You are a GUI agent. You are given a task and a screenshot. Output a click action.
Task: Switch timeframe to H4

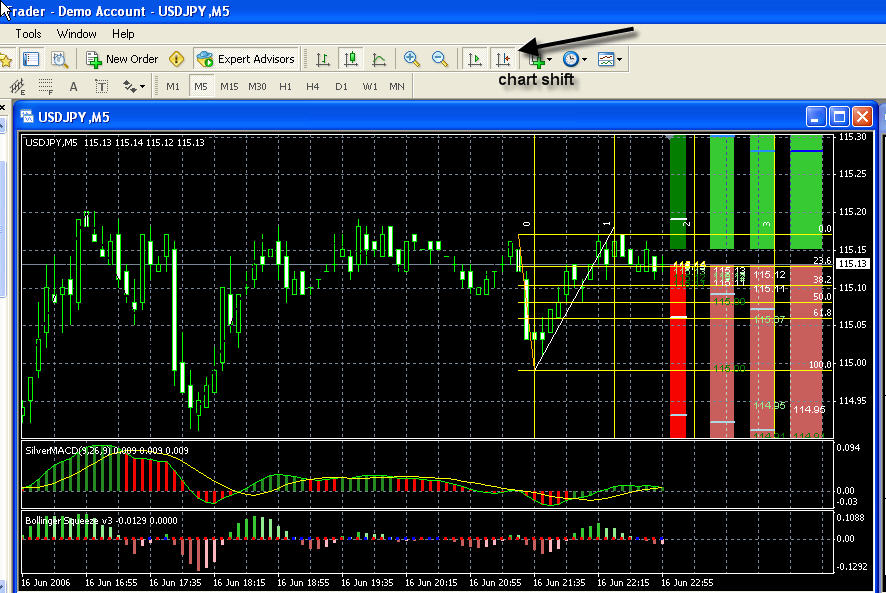pos(312,86)
